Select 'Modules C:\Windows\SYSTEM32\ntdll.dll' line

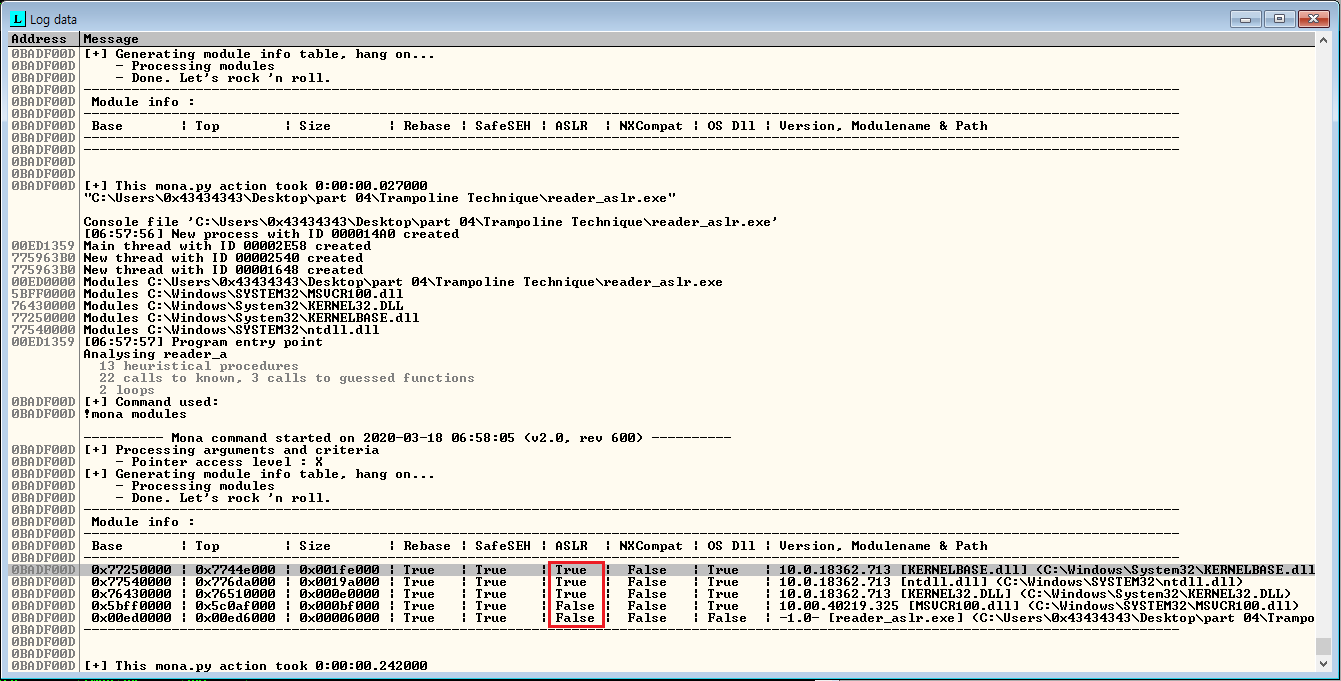pos(231,330)
